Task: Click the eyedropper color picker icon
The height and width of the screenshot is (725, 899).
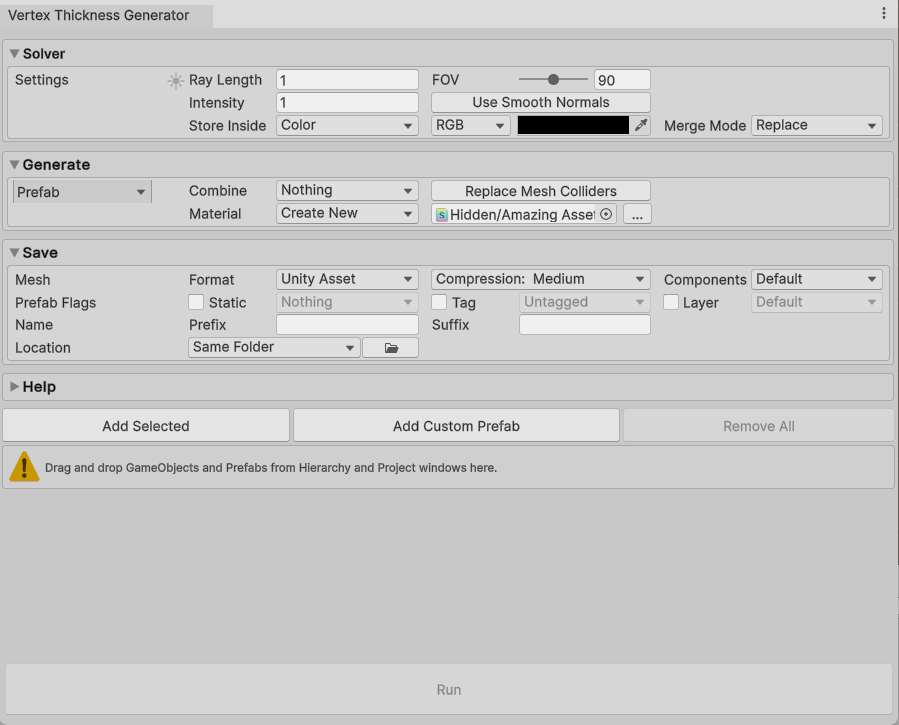Action: tap(642, 125)
